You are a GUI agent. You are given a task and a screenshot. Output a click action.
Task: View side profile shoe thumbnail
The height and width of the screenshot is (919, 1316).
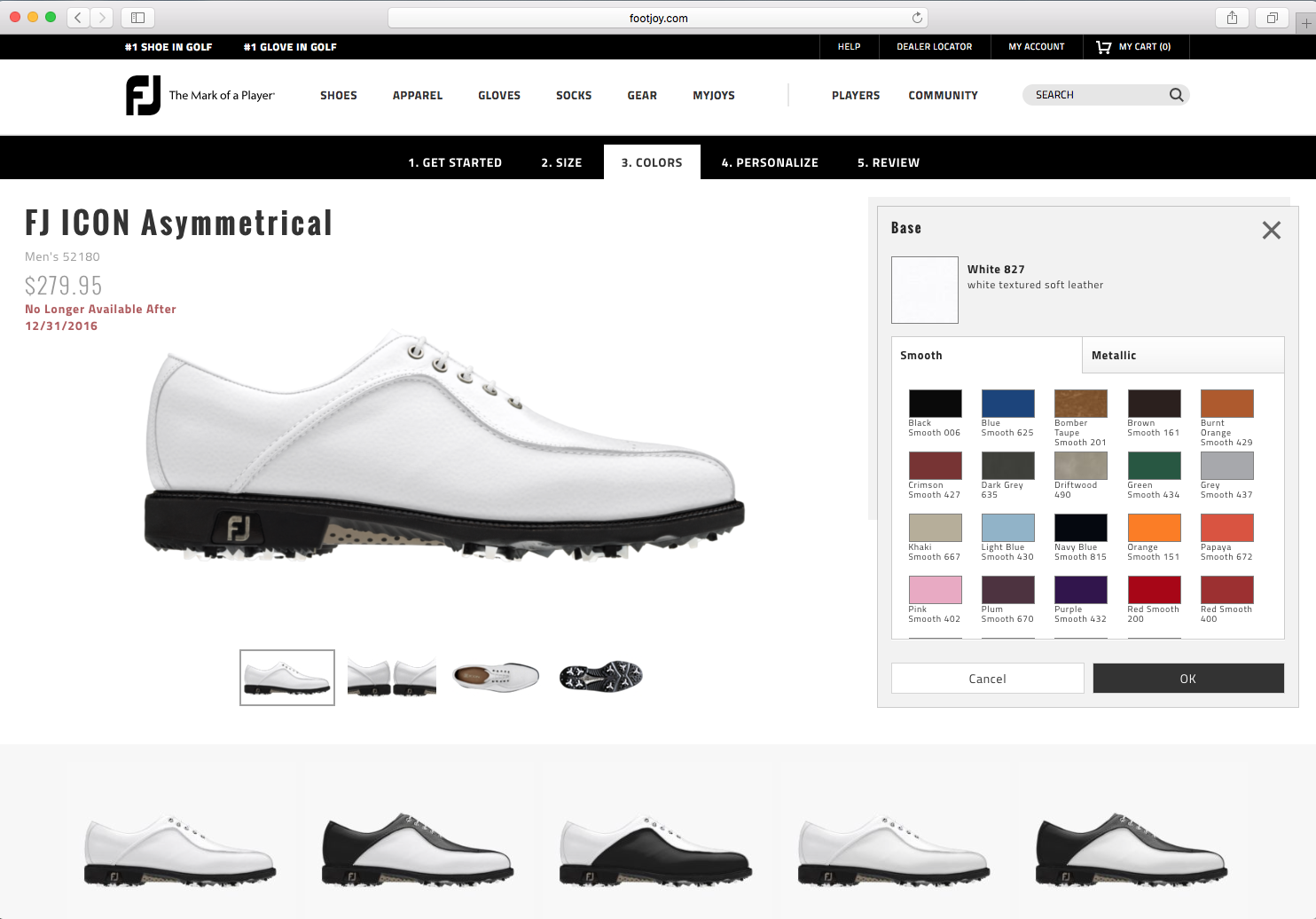pos(287,678)
